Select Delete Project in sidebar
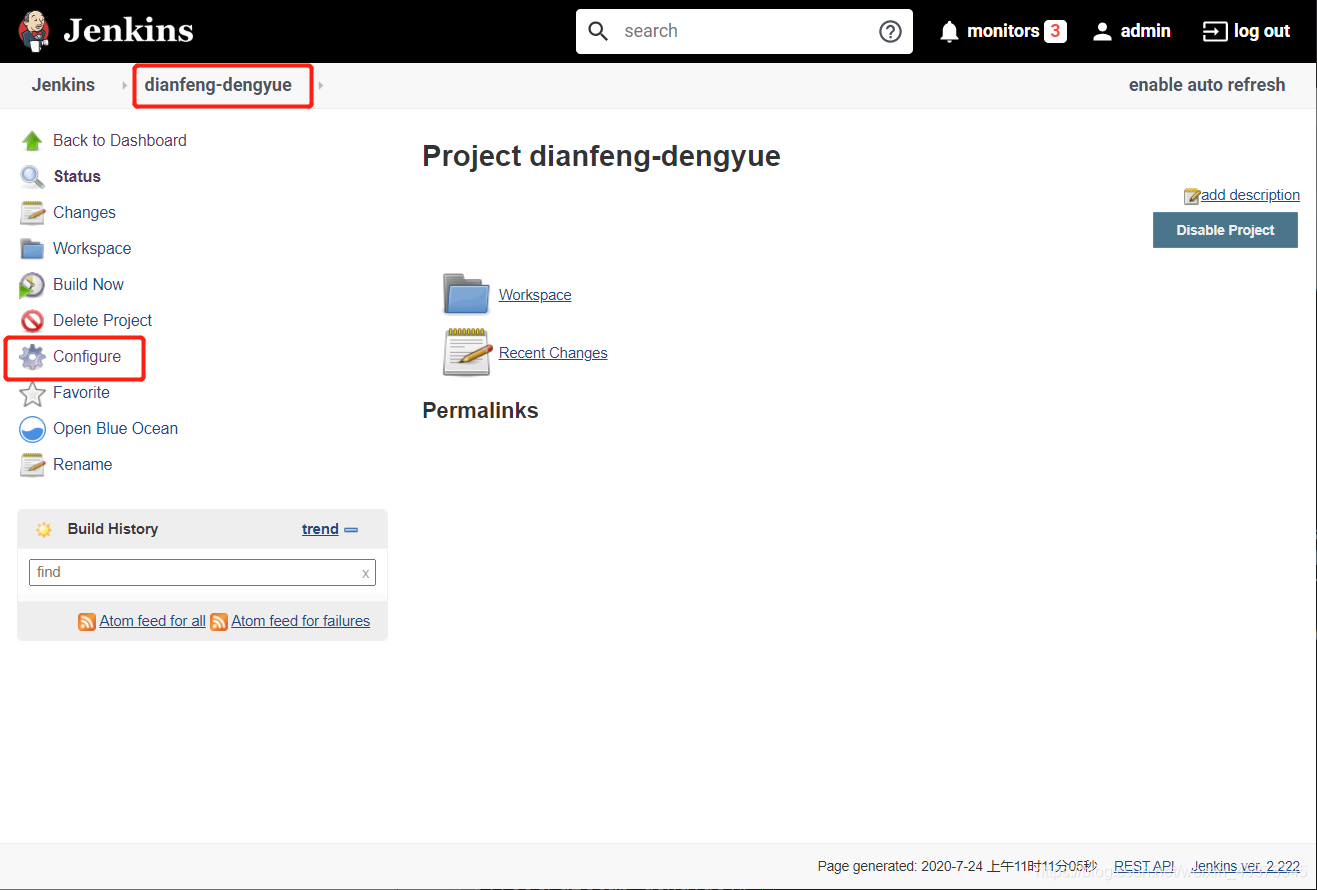 coord(102,321)
